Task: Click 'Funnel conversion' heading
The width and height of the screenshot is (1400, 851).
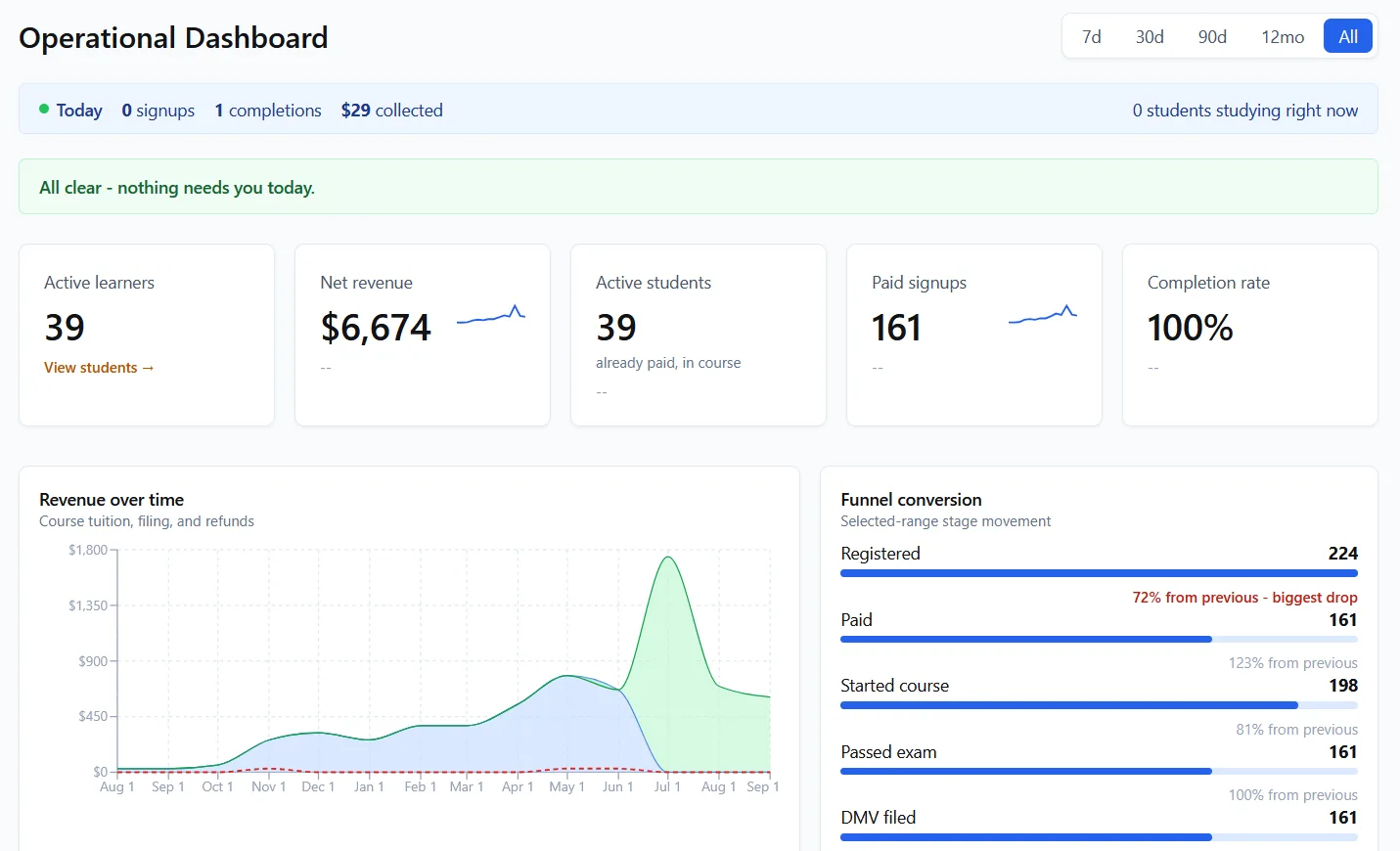Action: click(x=911, y=500)
